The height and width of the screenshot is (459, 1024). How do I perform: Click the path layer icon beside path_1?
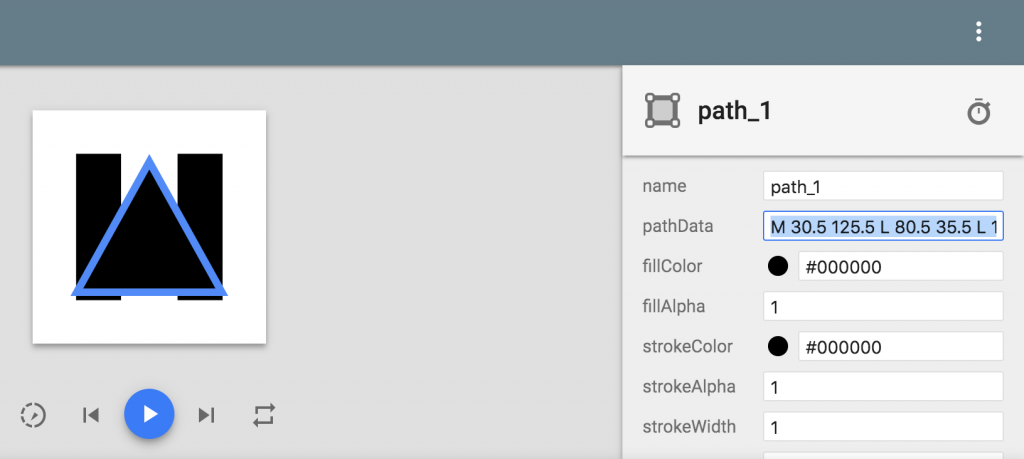(662, 111)
